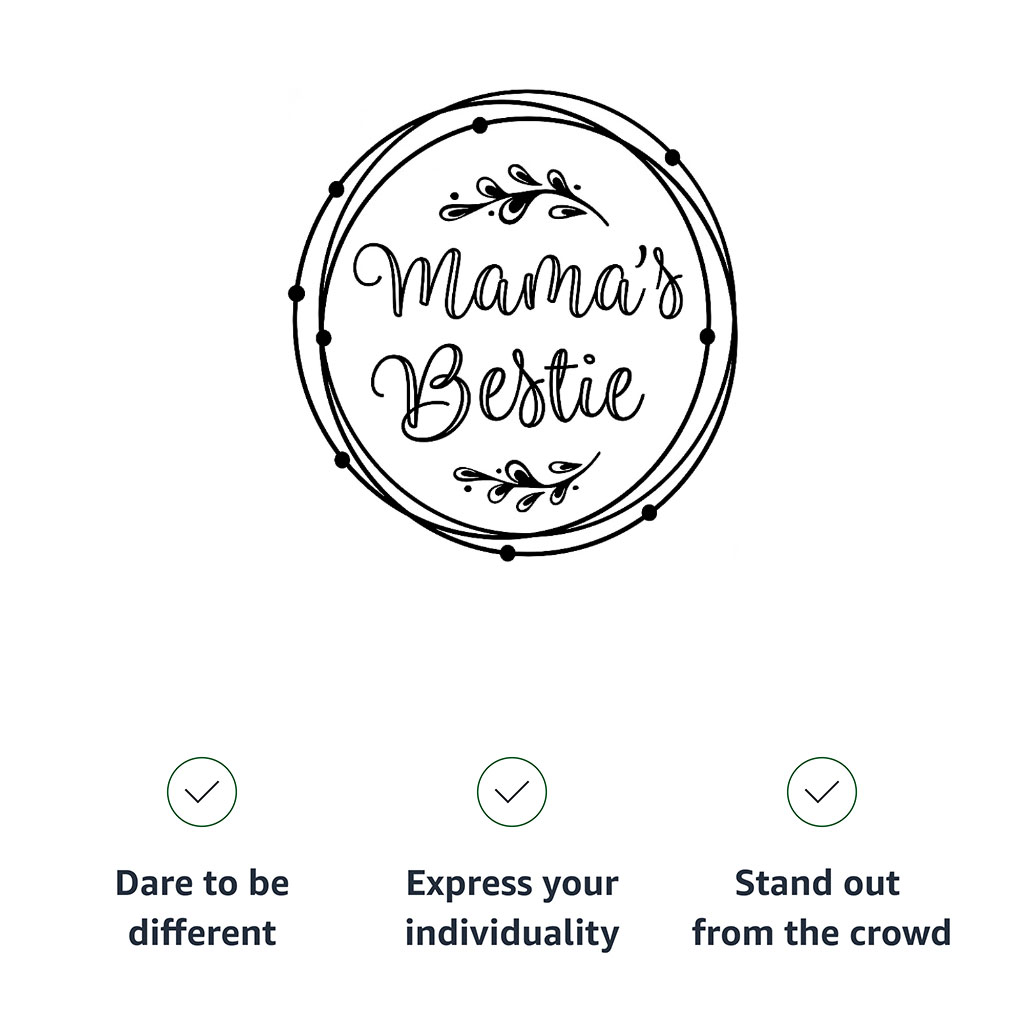Screen dimensions: 1024x1024
Task: Click the checkmark icon above 'Dare to be different'
Action: pos(202,792)
